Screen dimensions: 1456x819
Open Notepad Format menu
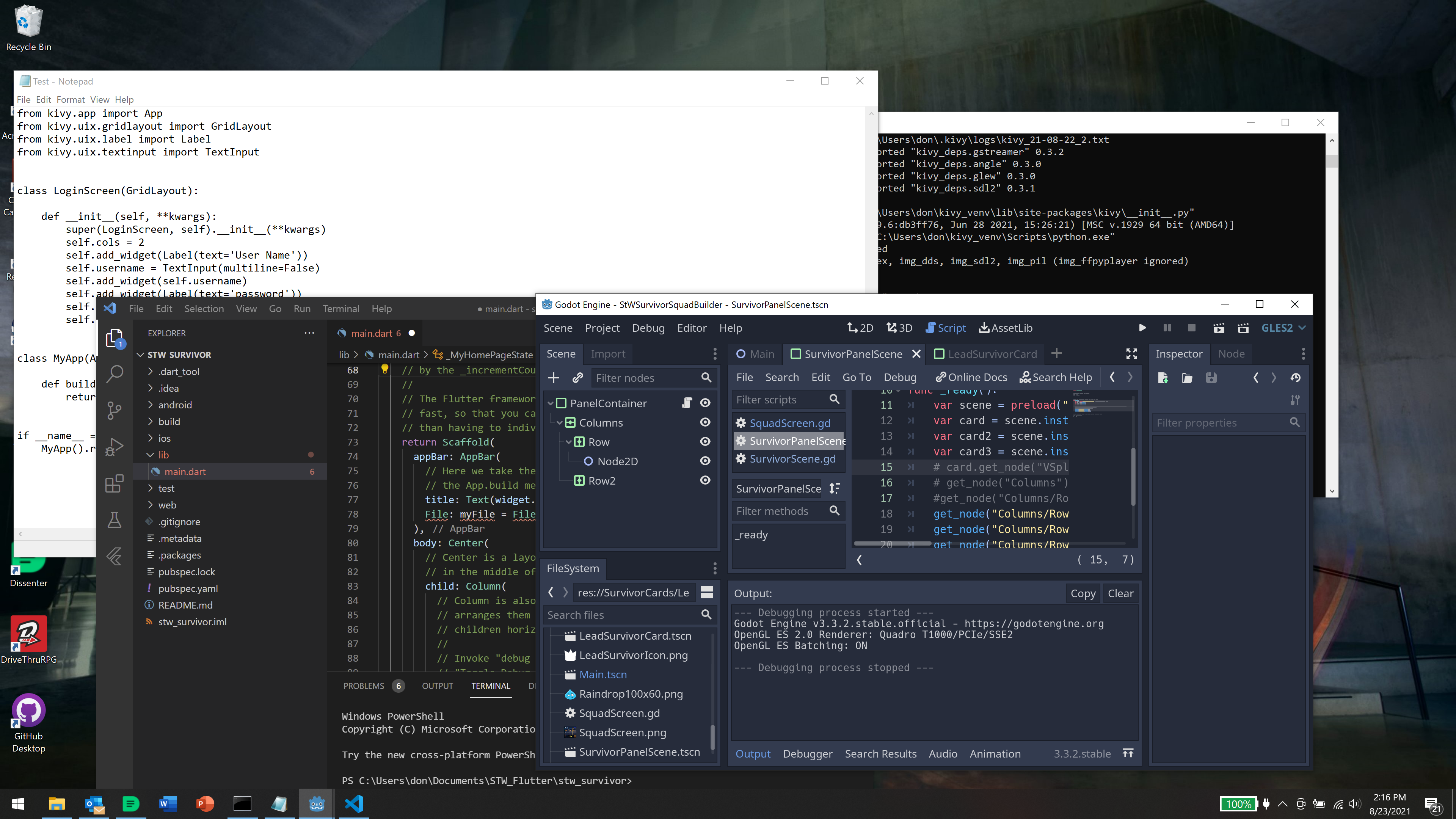70,99
